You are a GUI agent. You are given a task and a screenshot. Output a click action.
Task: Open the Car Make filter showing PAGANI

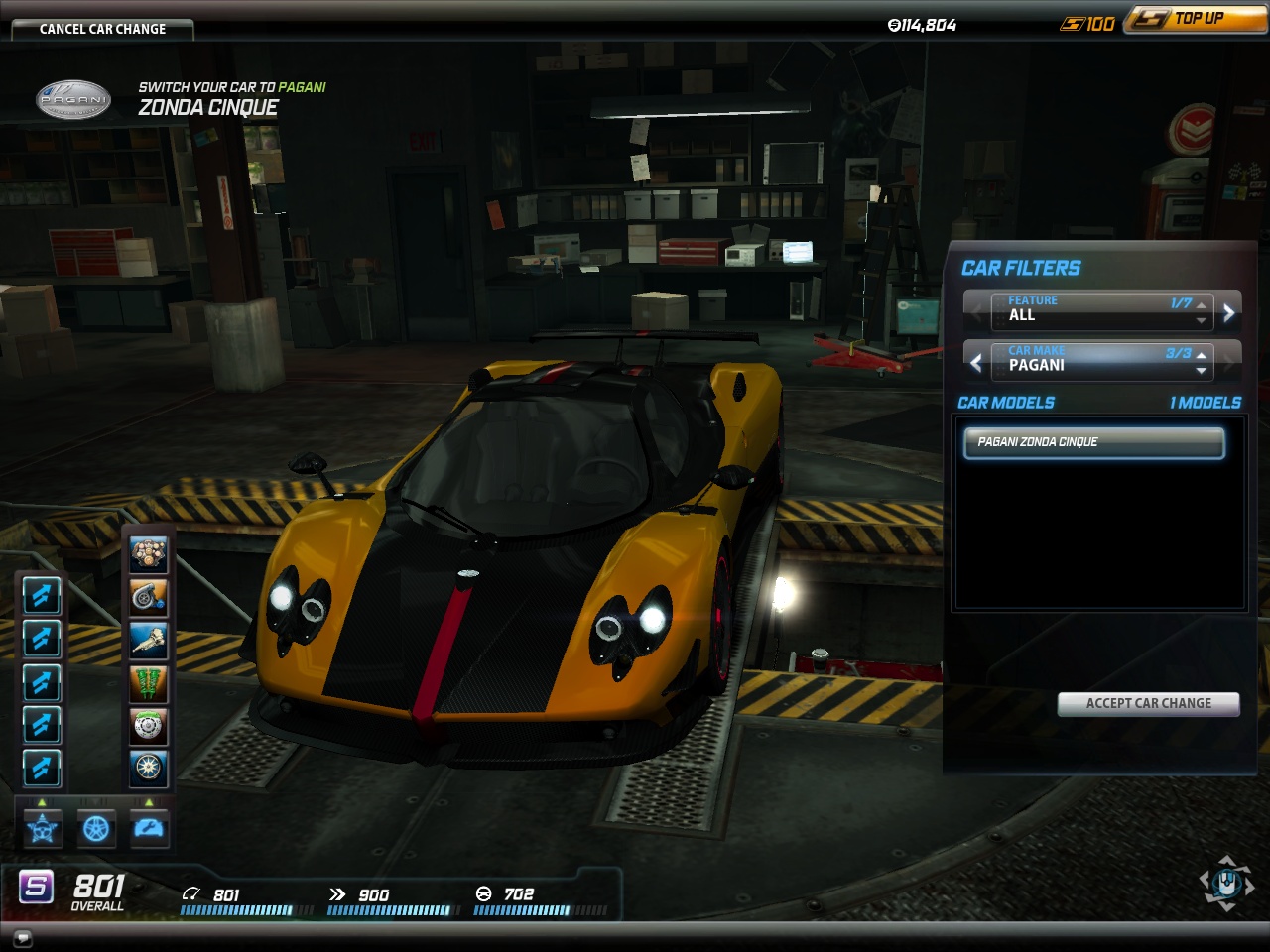click(1102, 361)
